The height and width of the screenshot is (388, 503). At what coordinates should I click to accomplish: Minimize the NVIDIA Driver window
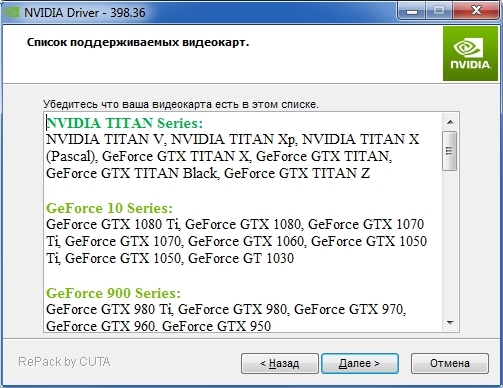tap(412, 12)
